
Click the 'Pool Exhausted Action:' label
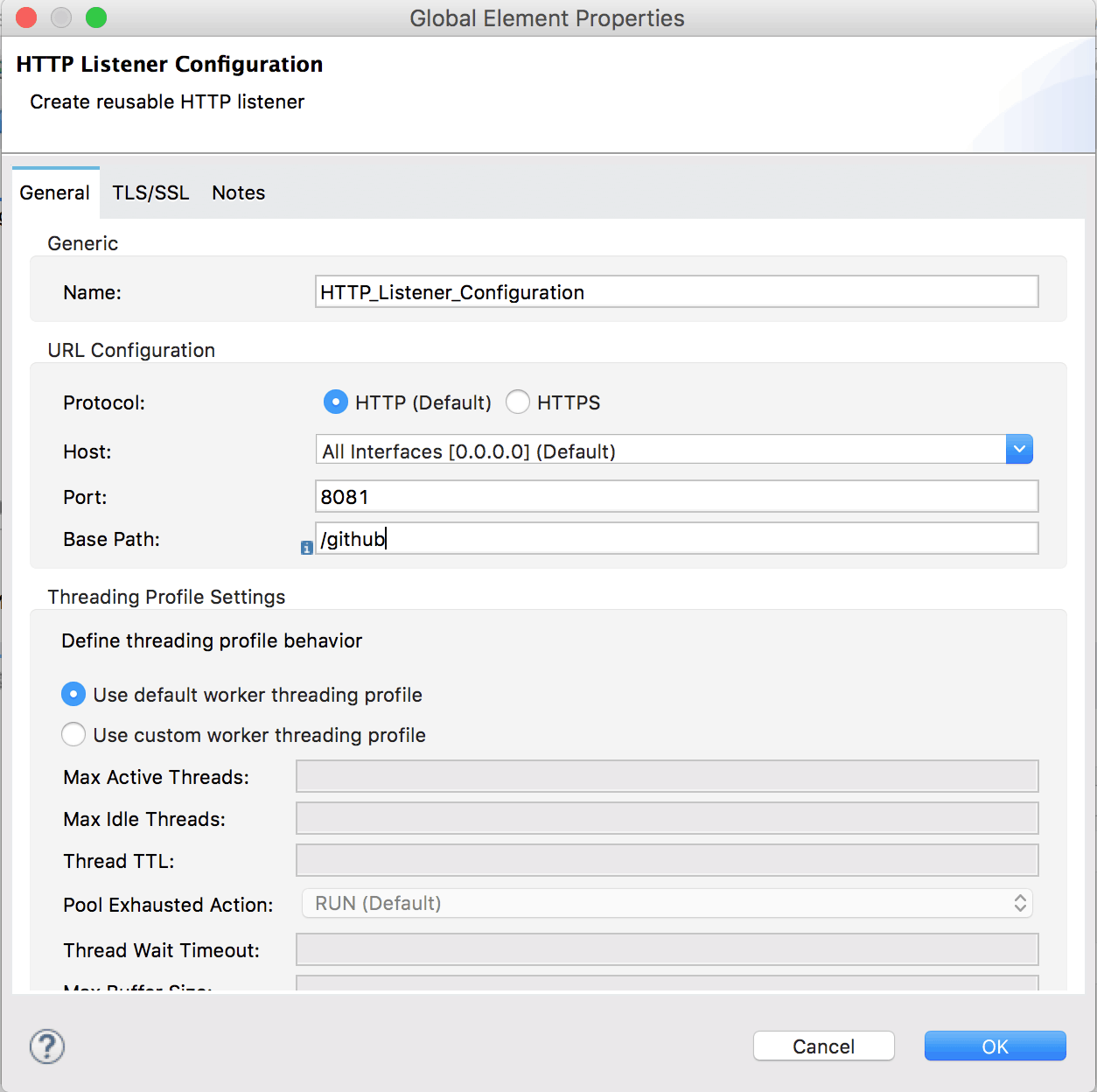168,905
